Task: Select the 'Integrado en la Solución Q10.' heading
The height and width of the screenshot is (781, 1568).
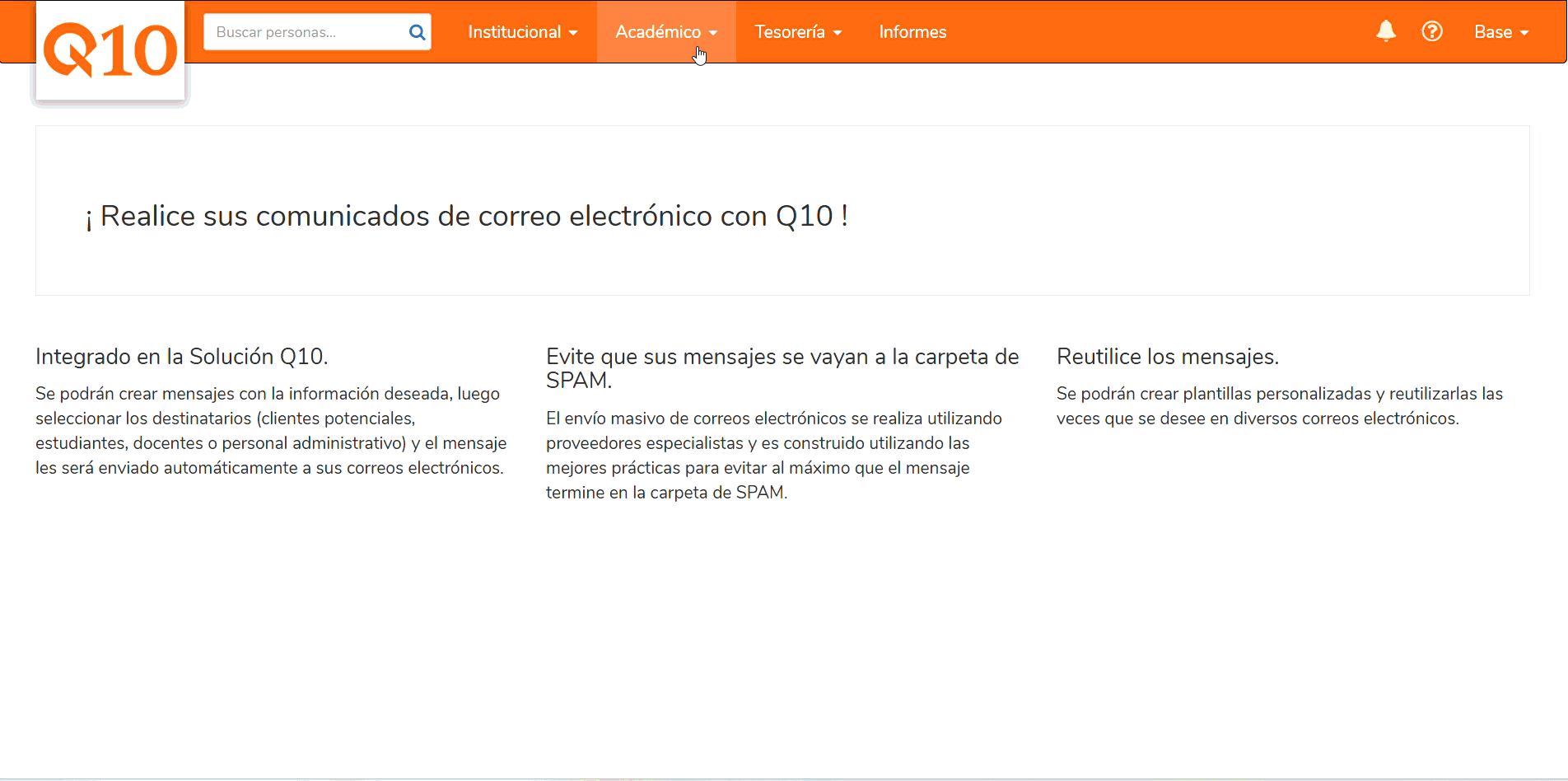Action: (x=182, y=357)
